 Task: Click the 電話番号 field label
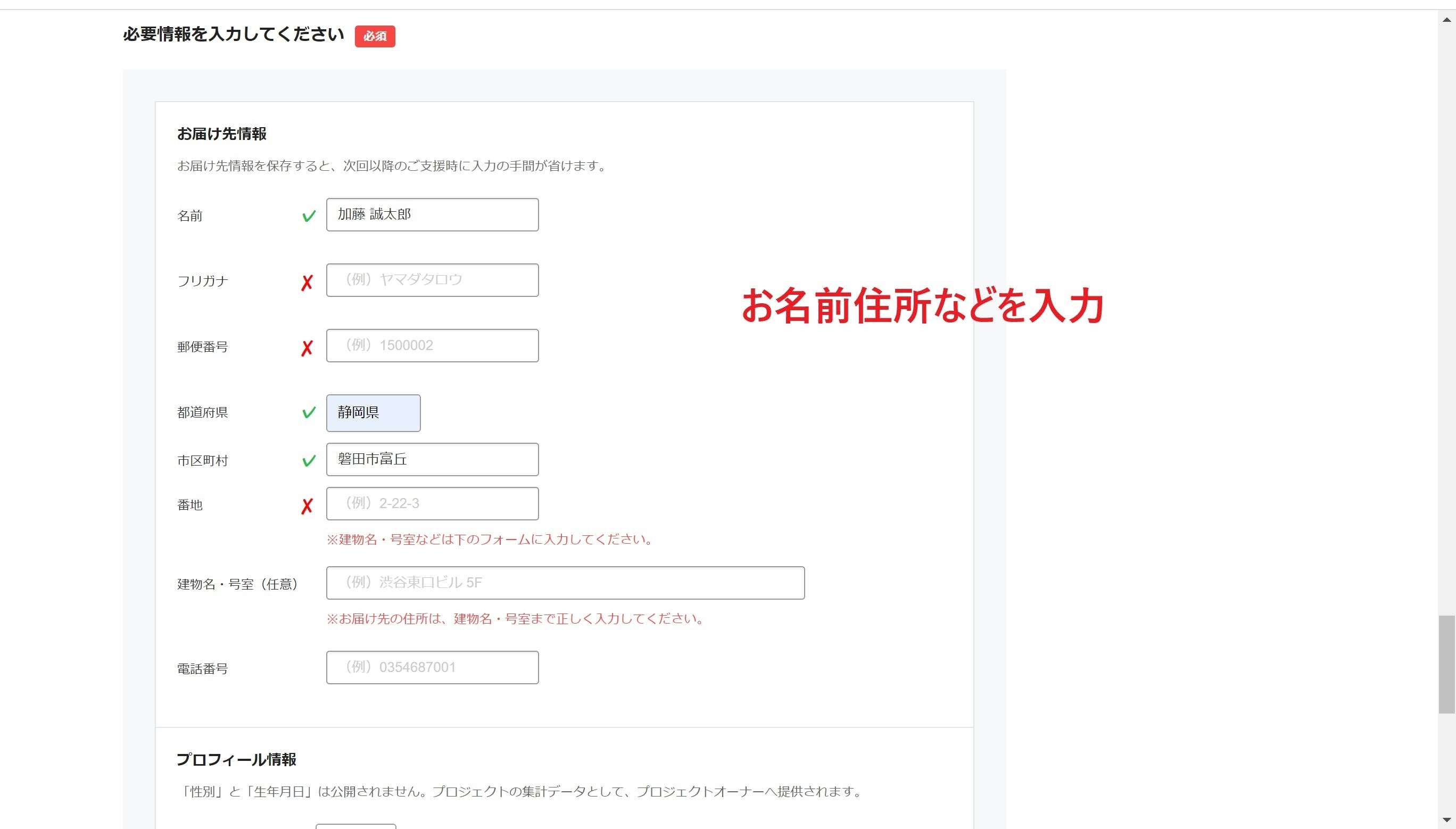click(x=202, y=668)
